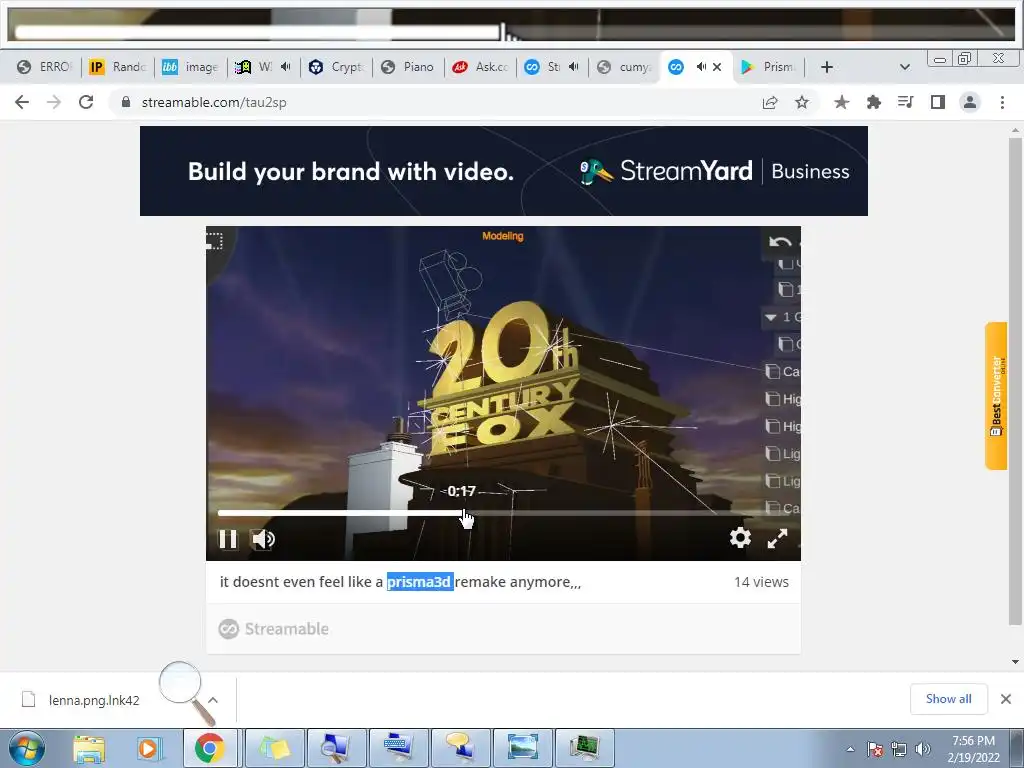
Task: Open Sticky Notes from the taskbar
Action: [x=275, y=748]
